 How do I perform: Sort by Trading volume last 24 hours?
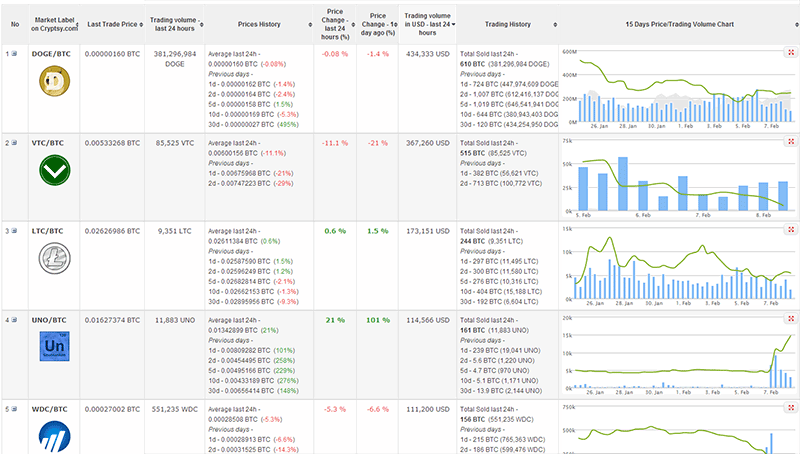(x=174, y=24)
